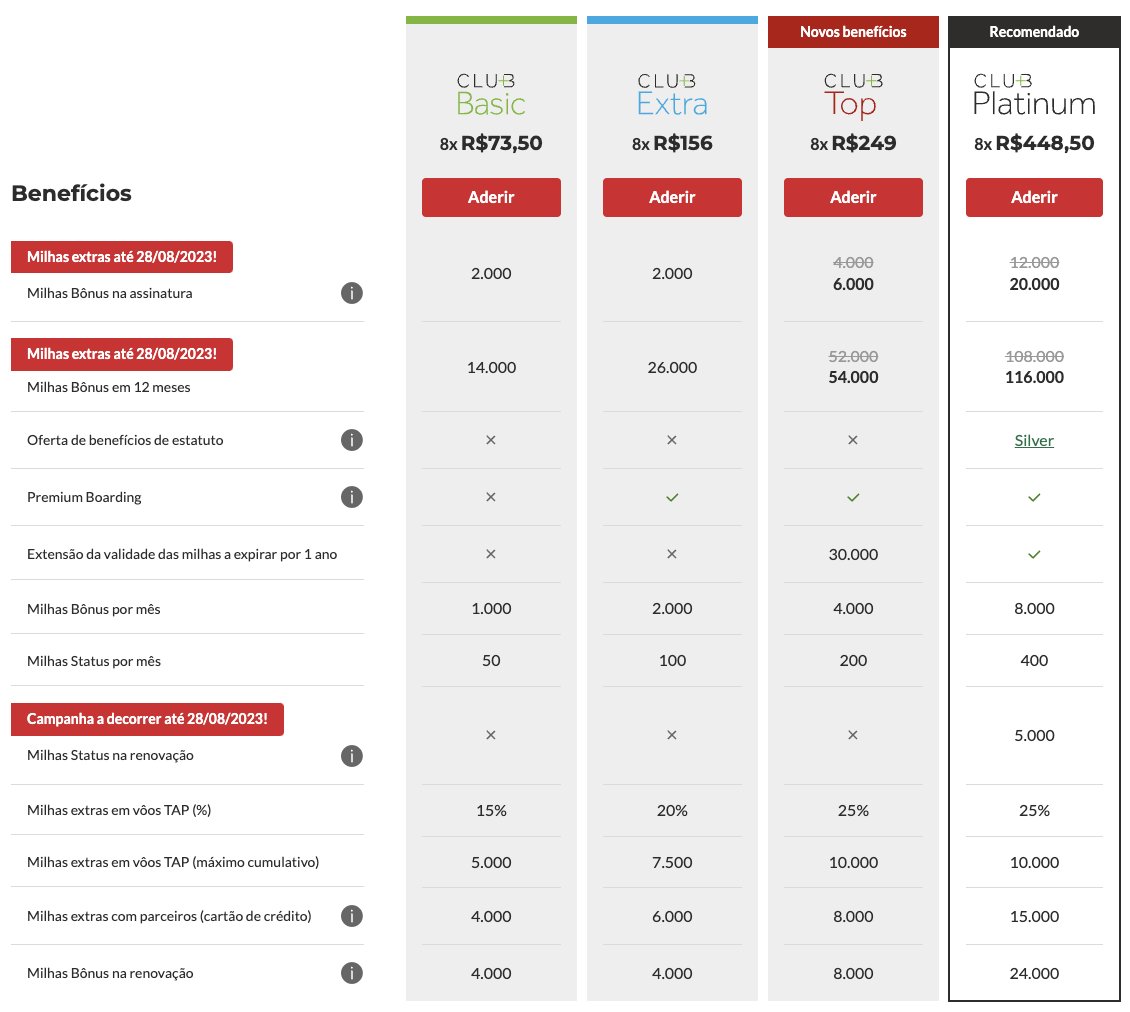
Task: Click the Novos benefícios banner
Action: point(853,32)
